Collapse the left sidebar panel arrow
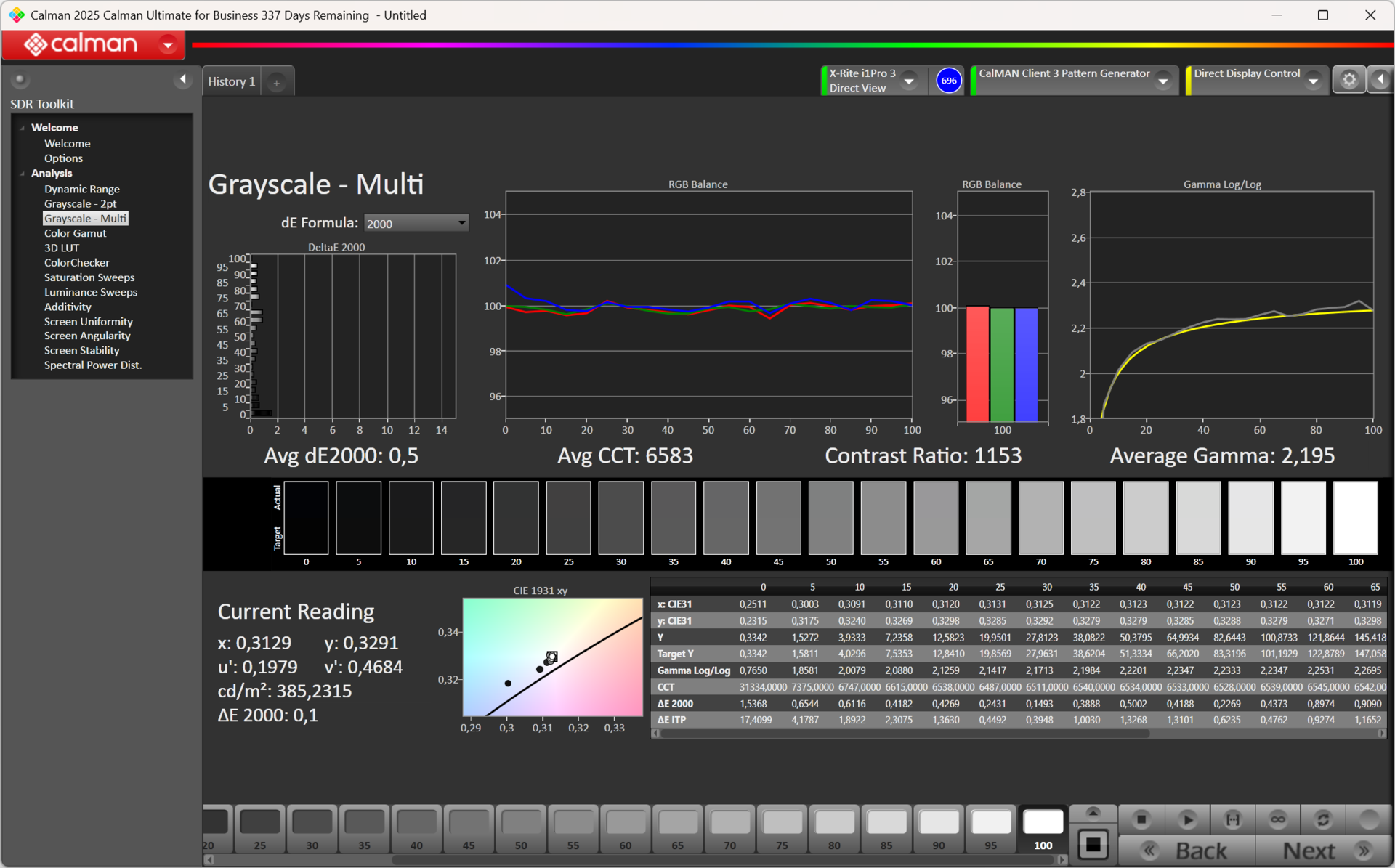The height and width of the screenshot is (868, 1395). pyautogui.click(x=183, y=79)
